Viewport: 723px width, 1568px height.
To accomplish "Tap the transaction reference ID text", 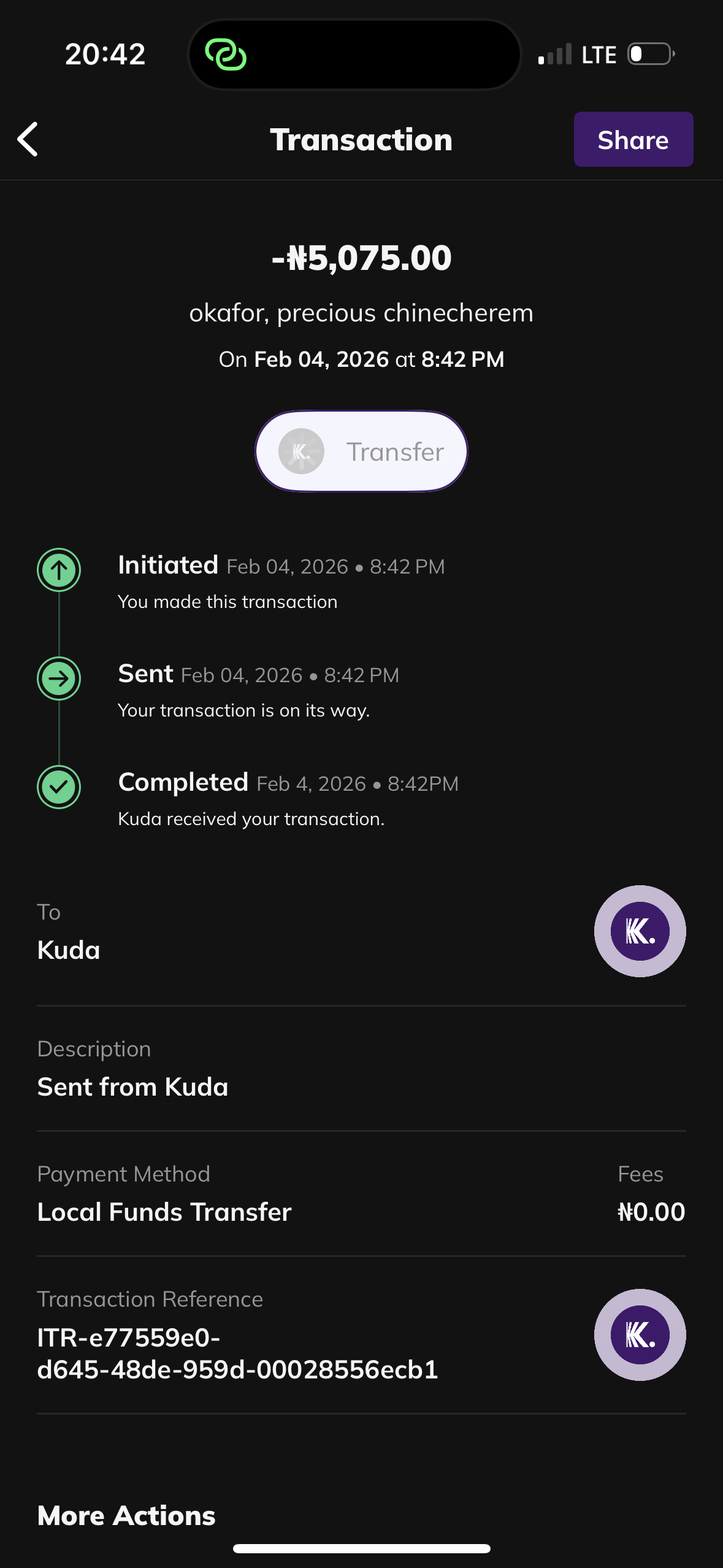I will point(237,1353).
